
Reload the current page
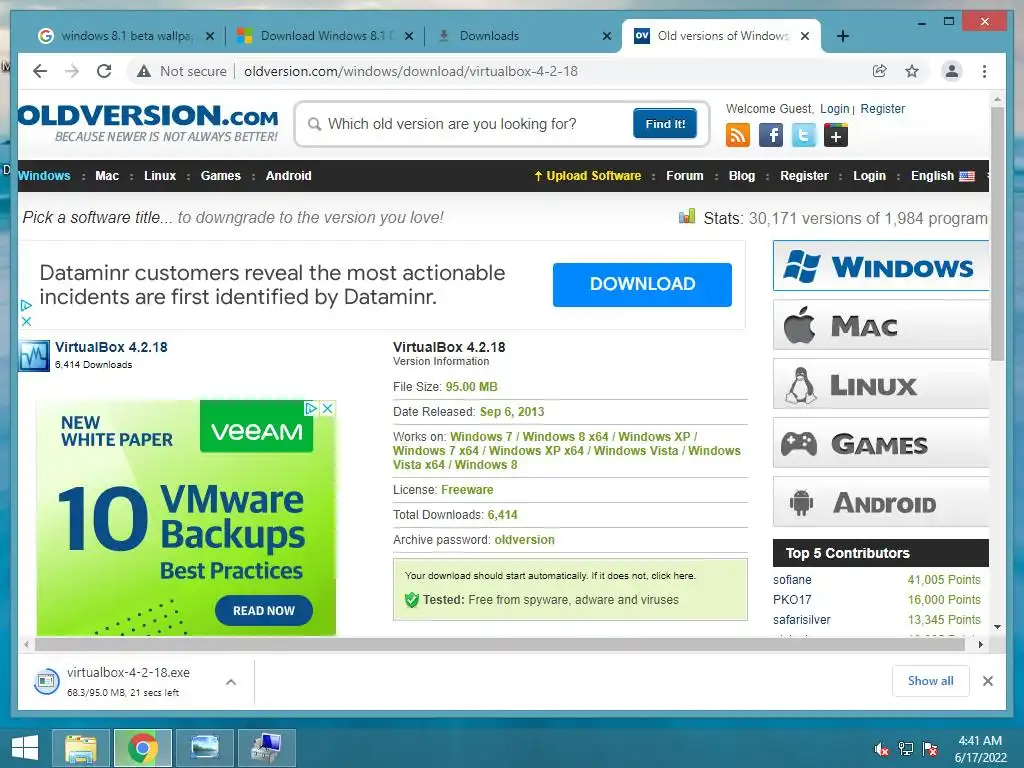pos(104,71)
